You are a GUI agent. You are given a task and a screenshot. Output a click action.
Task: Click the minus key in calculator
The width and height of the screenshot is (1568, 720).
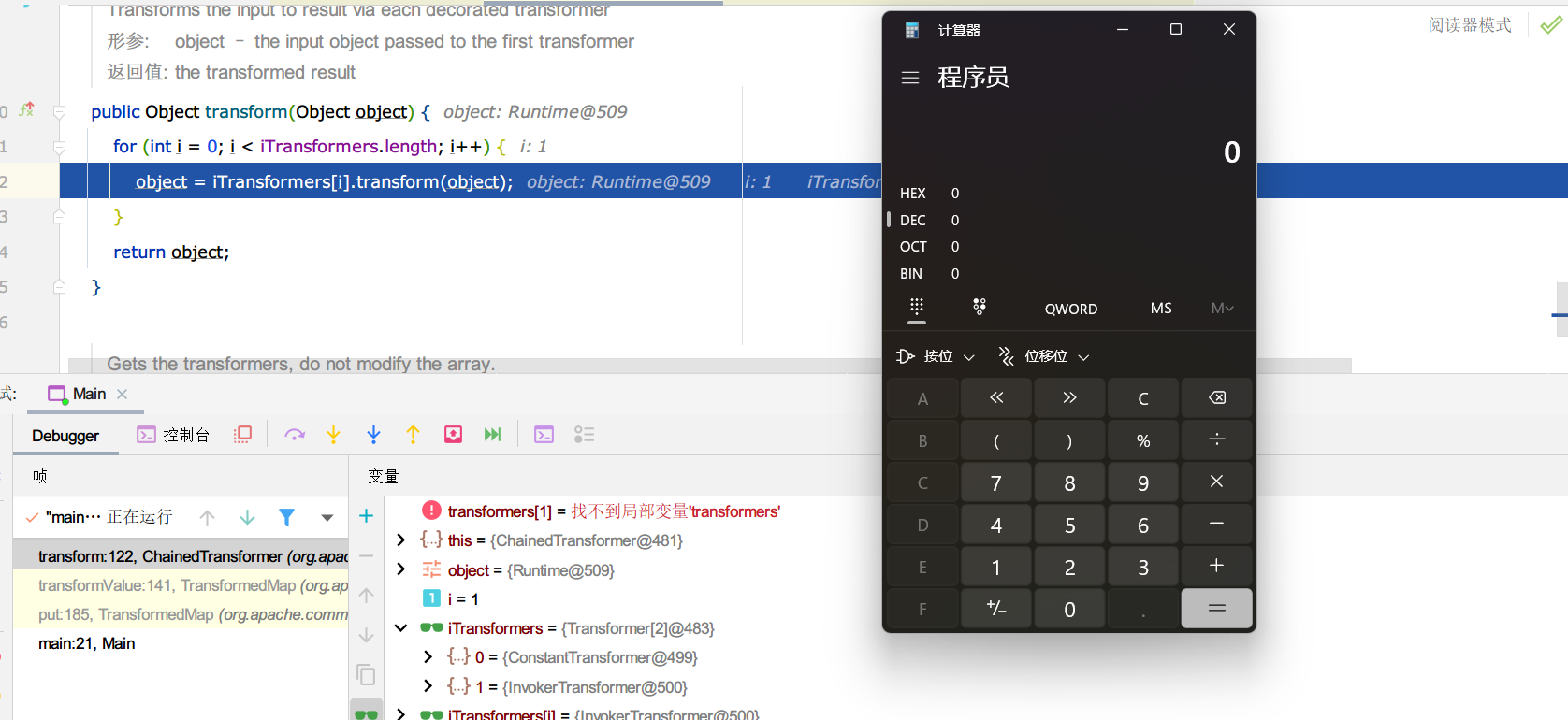tap(1216, 524)
